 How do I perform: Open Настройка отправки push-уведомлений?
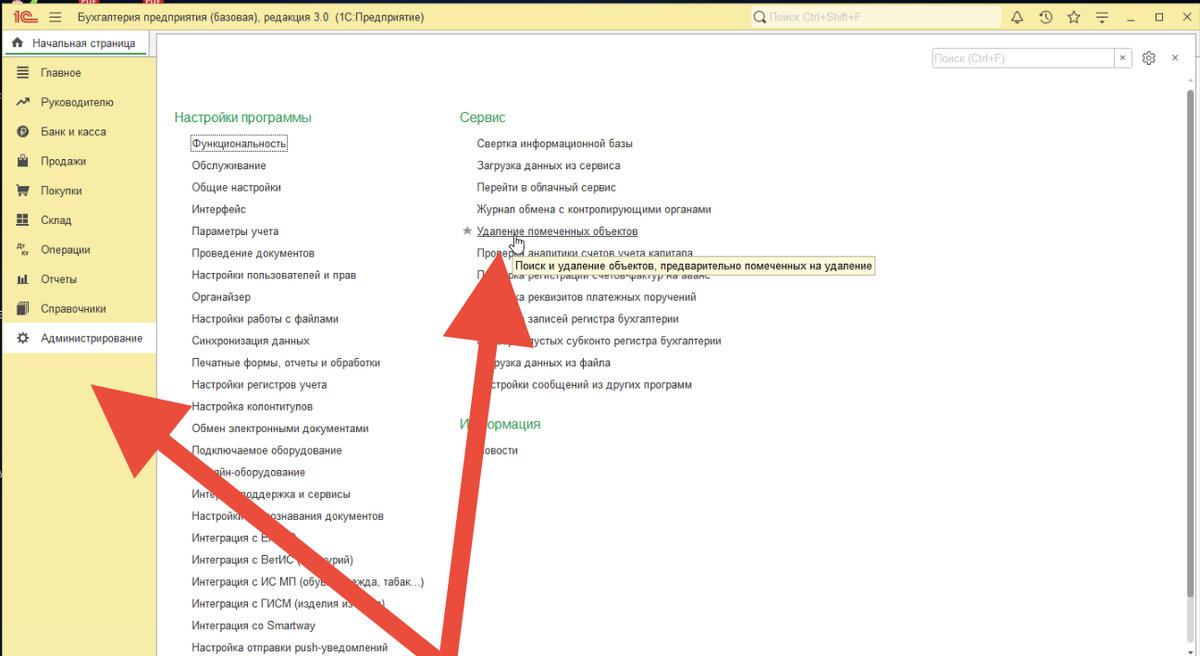pos(290,648)
